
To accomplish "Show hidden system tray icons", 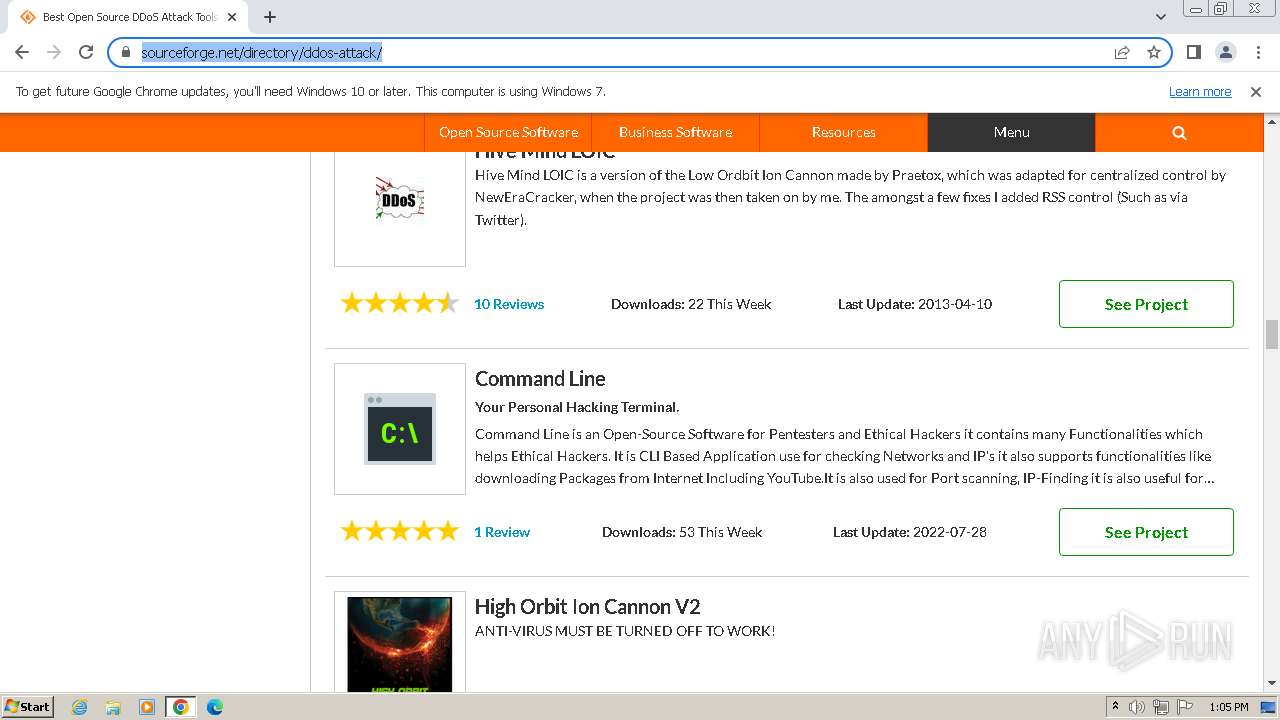I will click(x=1115, y=707).
